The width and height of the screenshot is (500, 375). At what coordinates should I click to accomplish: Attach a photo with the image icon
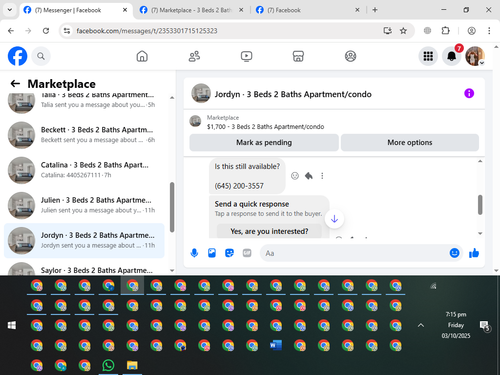(212, 253)
